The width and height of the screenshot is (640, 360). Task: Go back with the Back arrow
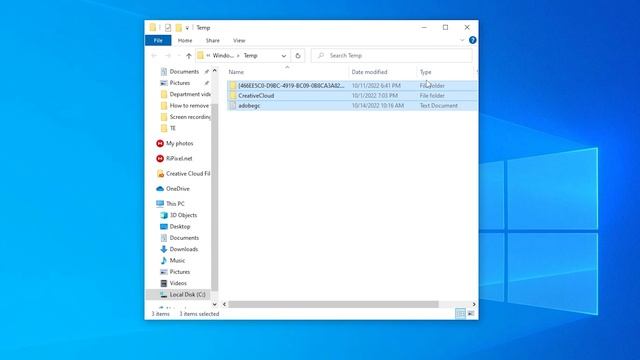(154, 56)
